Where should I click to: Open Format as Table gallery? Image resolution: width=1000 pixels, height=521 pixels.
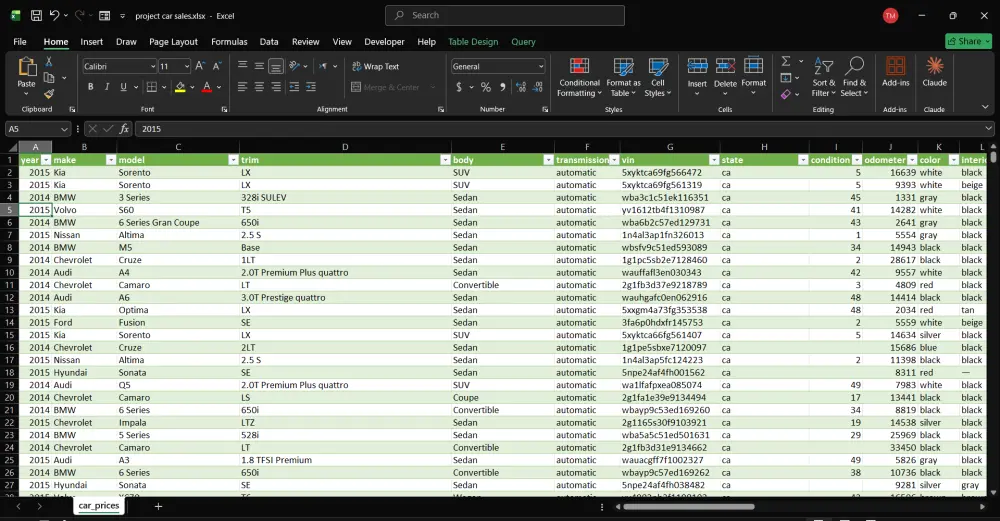[x=623, y=77]
